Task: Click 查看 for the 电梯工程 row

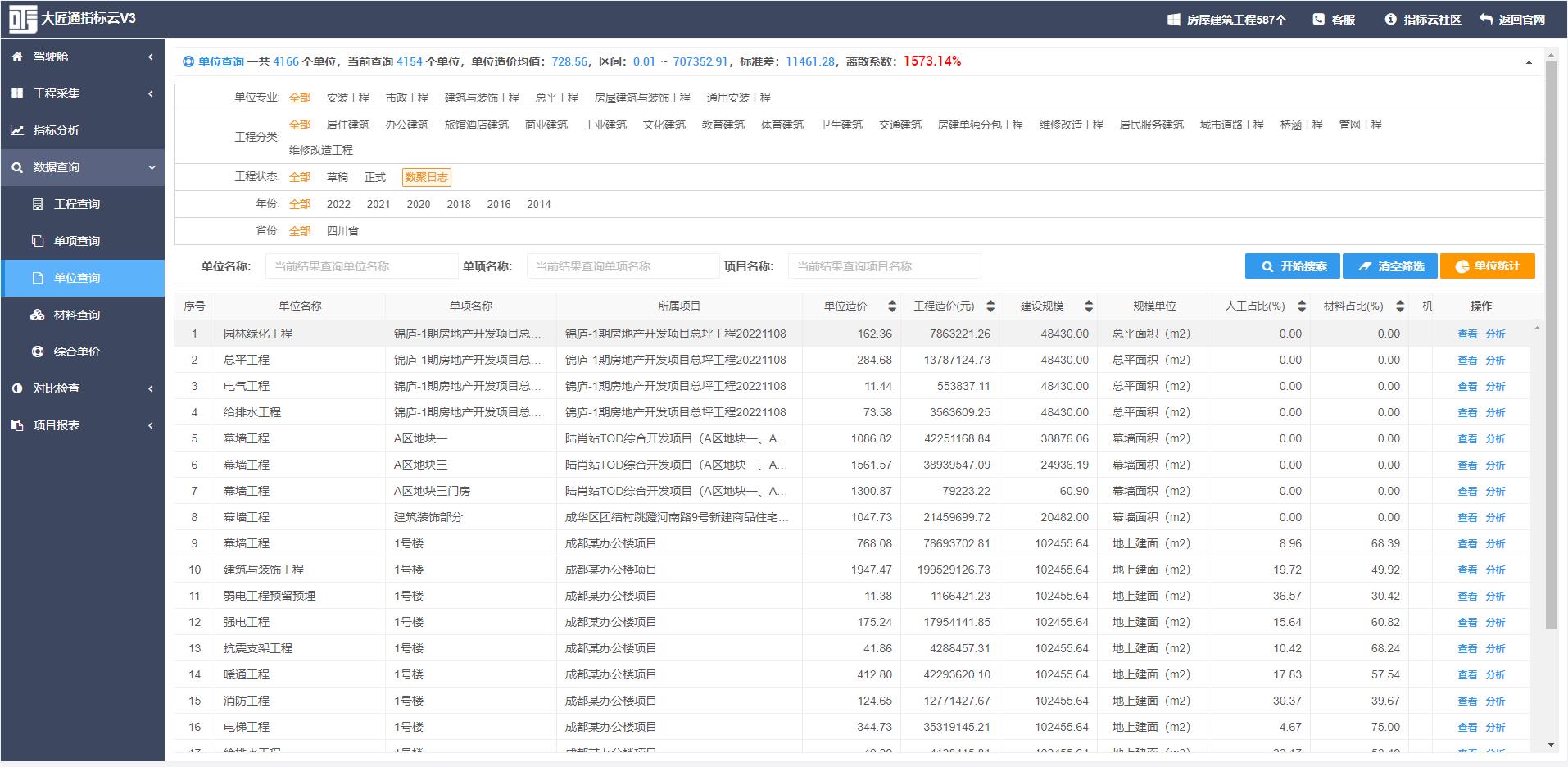Action: pos(1467,728)
